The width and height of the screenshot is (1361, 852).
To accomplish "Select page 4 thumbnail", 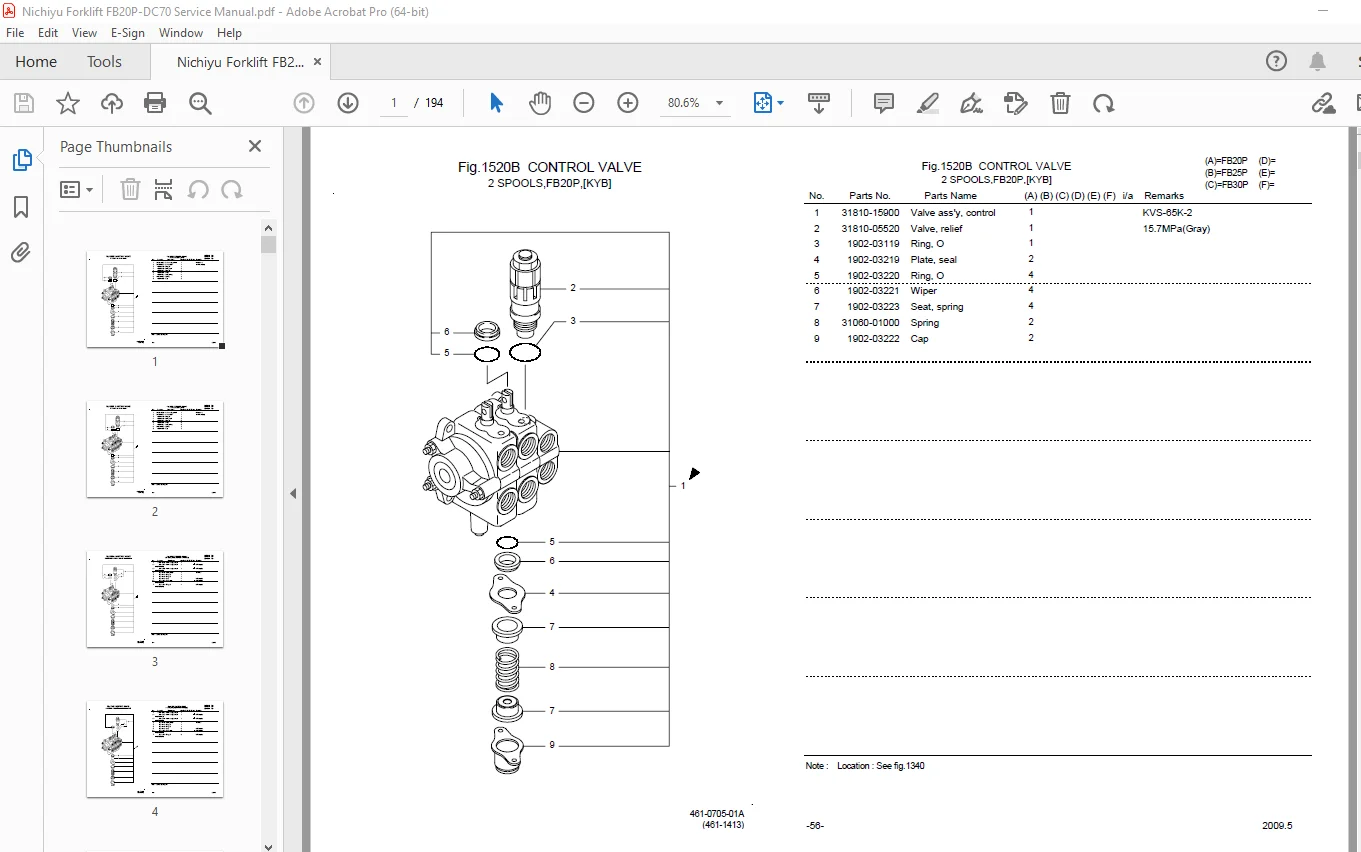I will tap(155, 749).
